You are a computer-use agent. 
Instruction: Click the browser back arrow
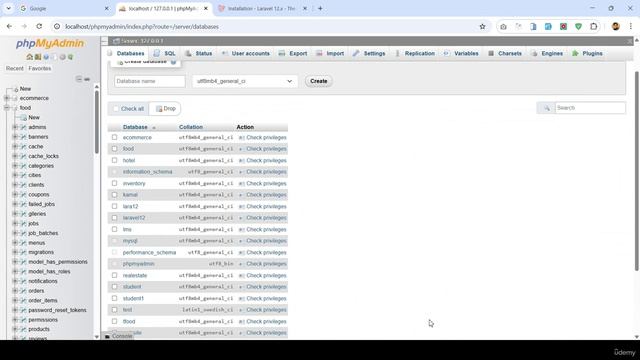[x=9, y=27]
